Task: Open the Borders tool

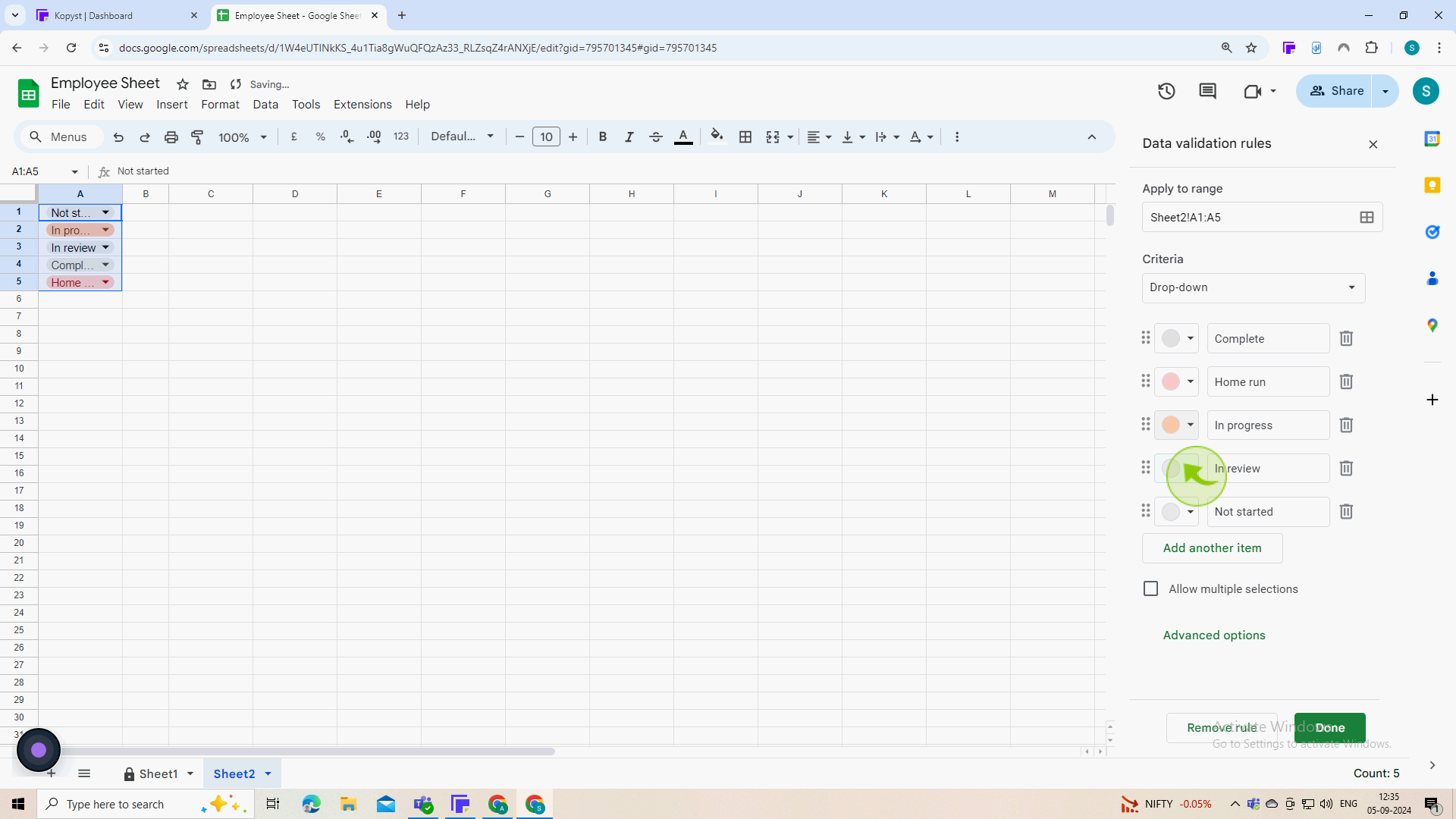Action: point(745,137)
